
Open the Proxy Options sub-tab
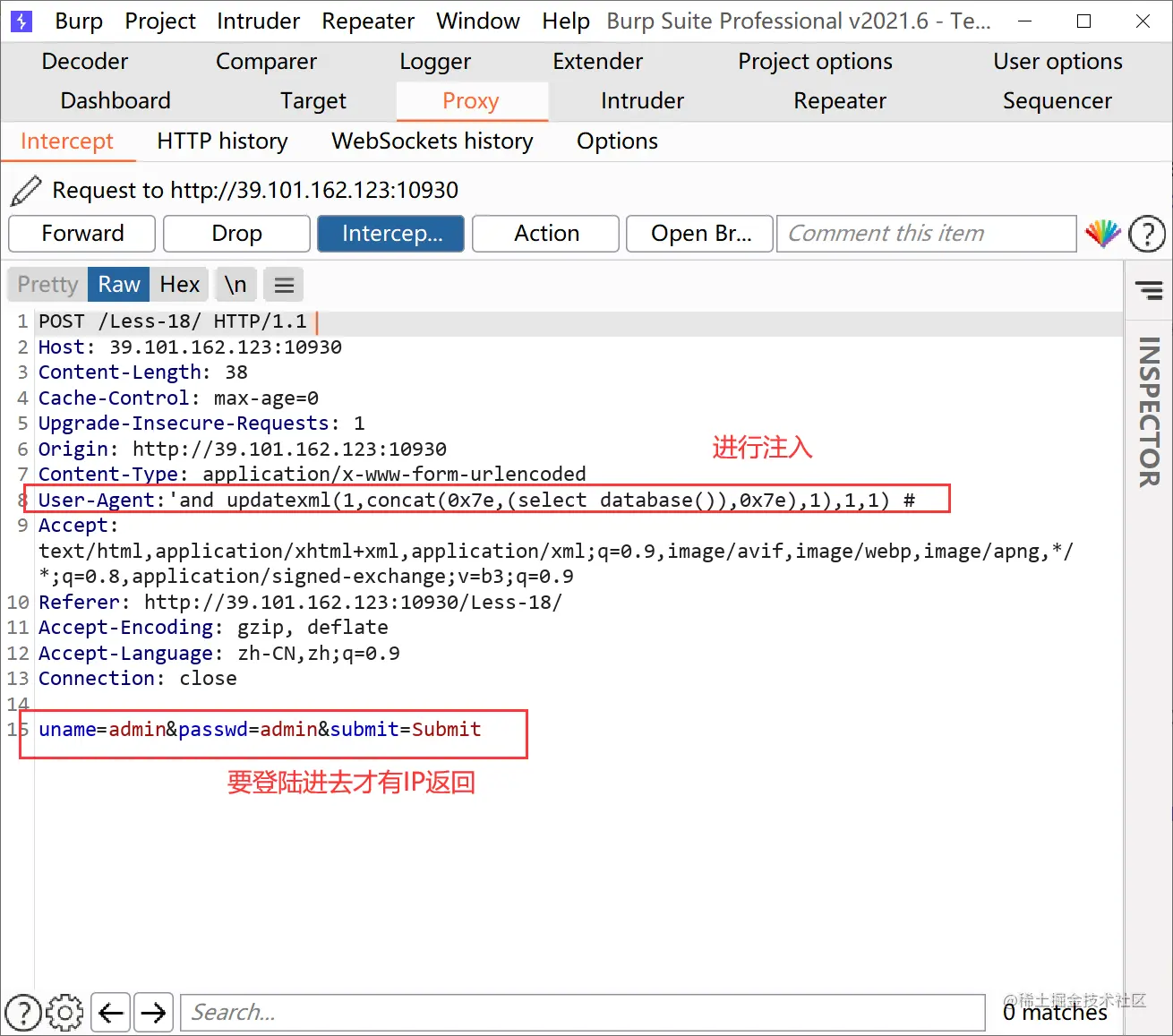pos(617,141)
